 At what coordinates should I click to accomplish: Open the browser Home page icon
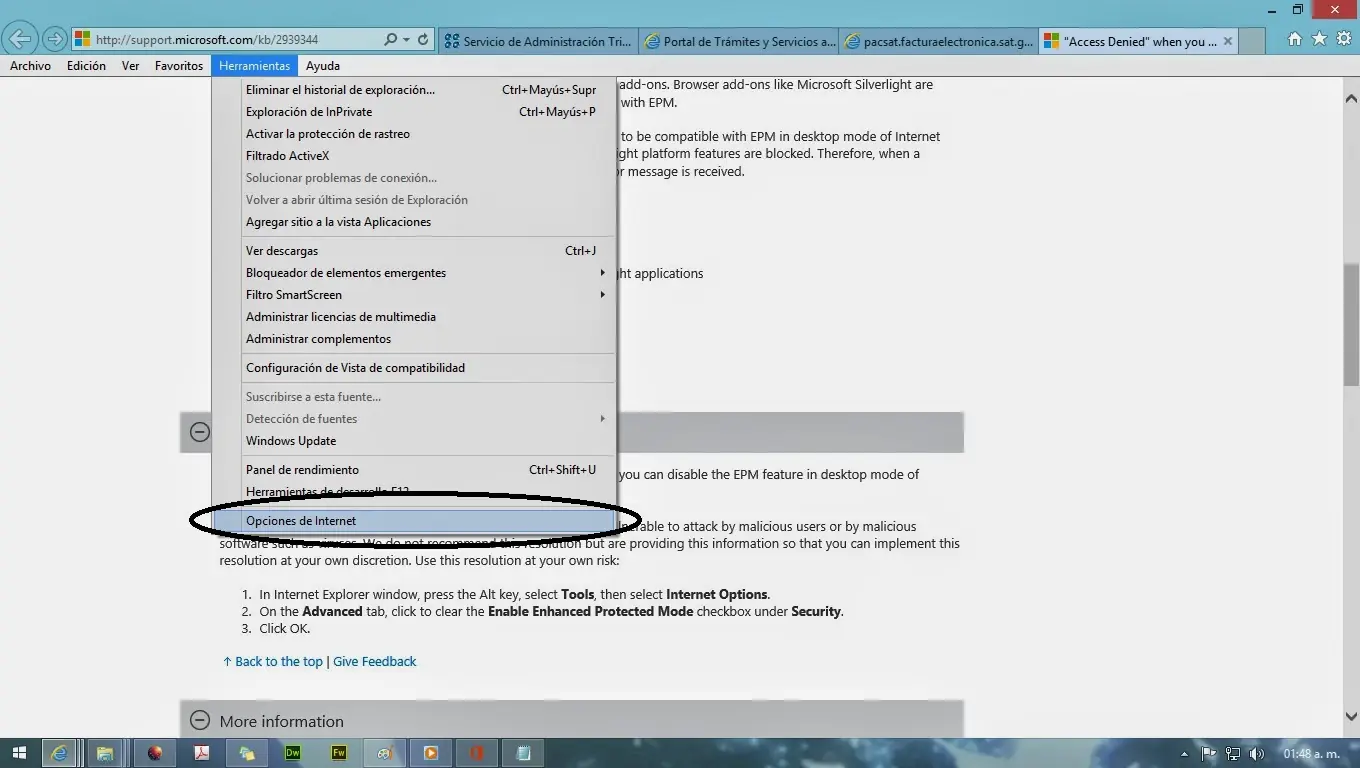1295,39
